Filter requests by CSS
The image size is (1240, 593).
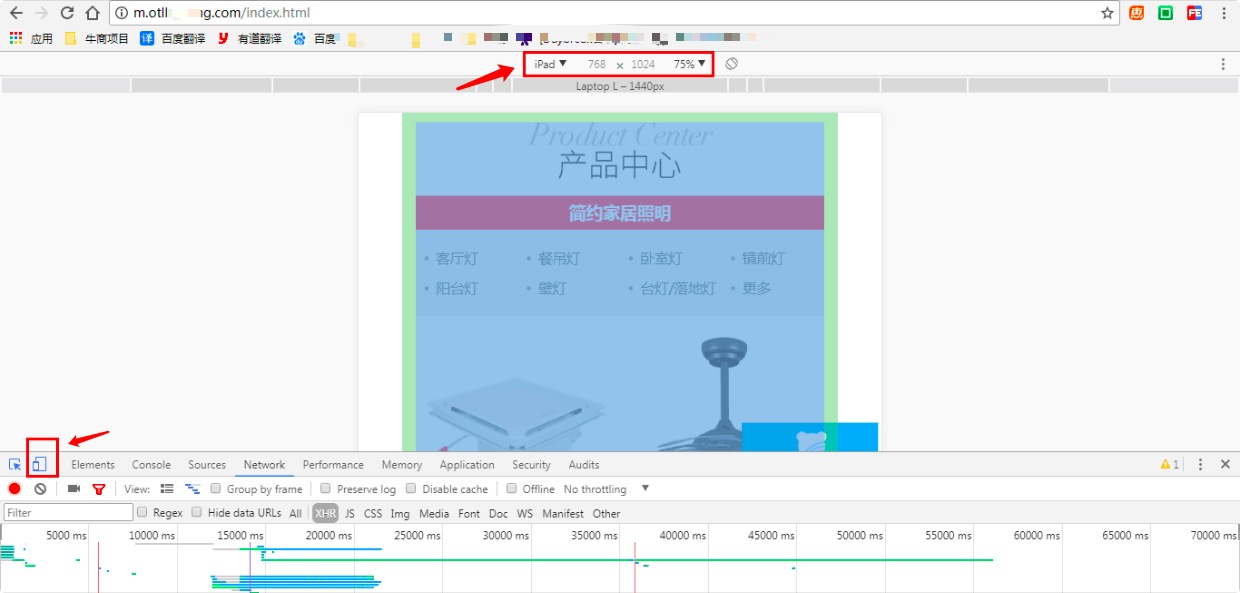[373, 513]
